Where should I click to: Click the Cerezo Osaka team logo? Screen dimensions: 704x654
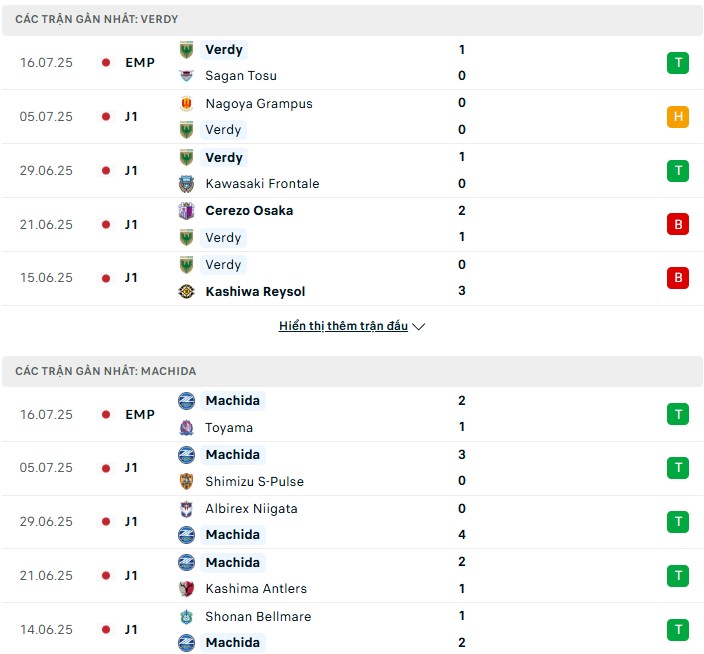click(186, 211)
